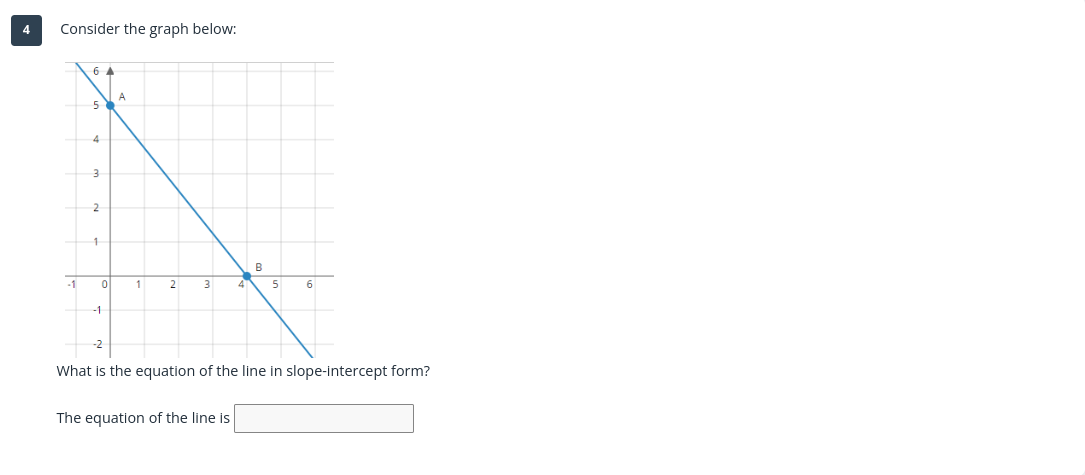Click the number 3 on the y-axis
The image size is (1085, 475).
pyautogui.click(x=96, y=174)
